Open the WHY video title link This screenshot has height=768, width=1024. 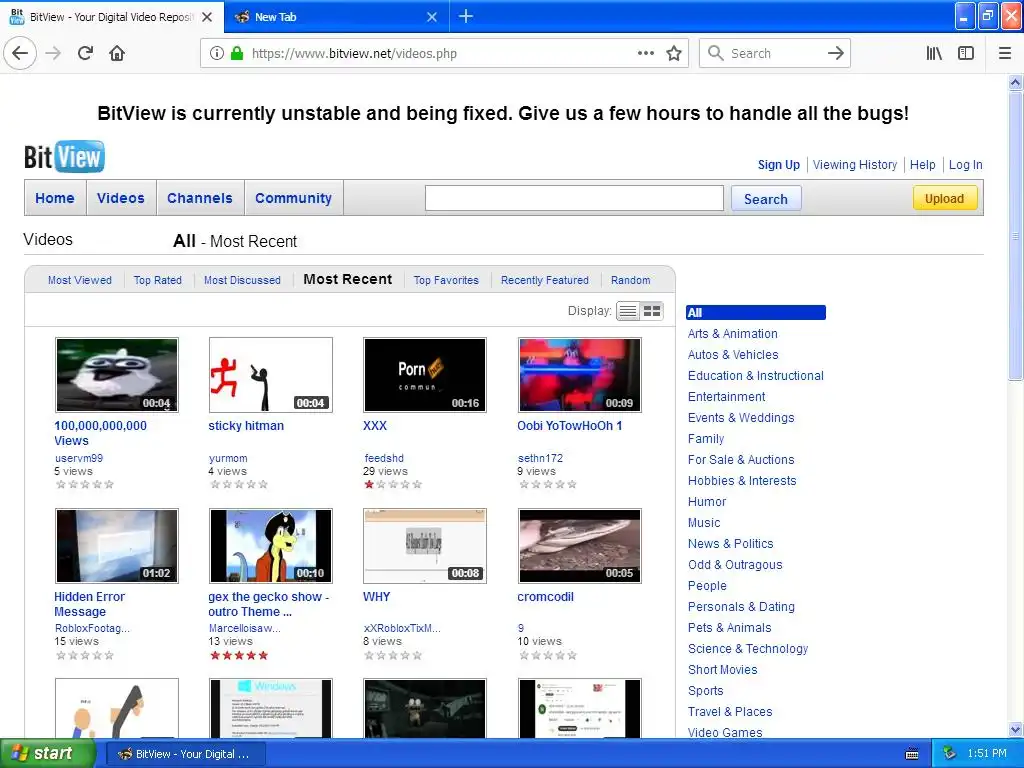click(x=376, y=596)
